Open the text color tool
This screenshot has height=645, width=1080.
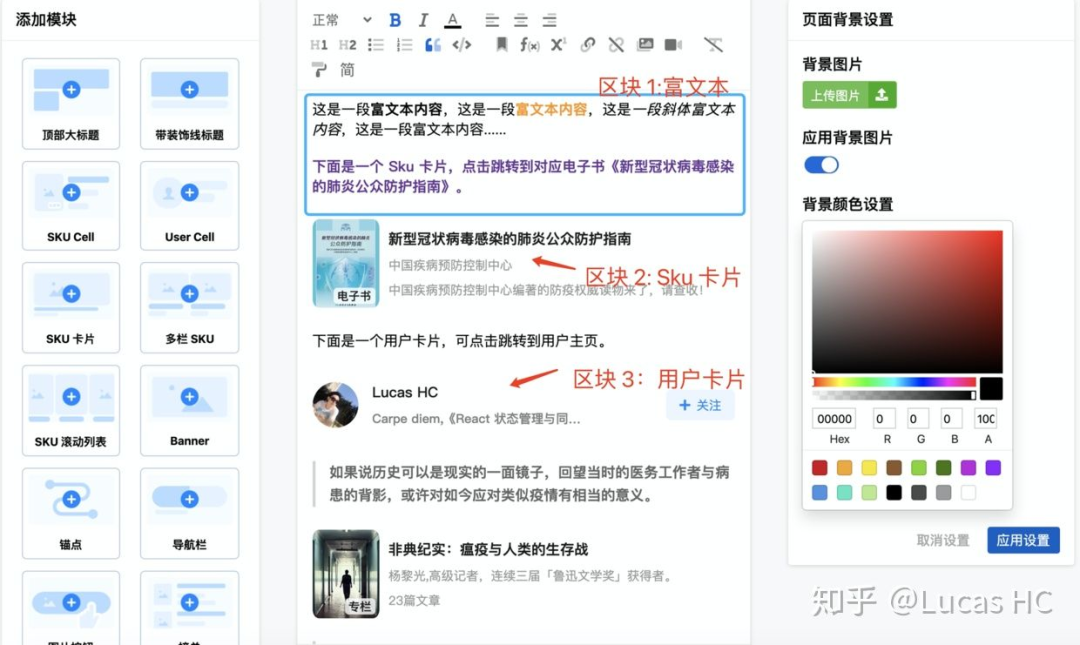point(452,20)
